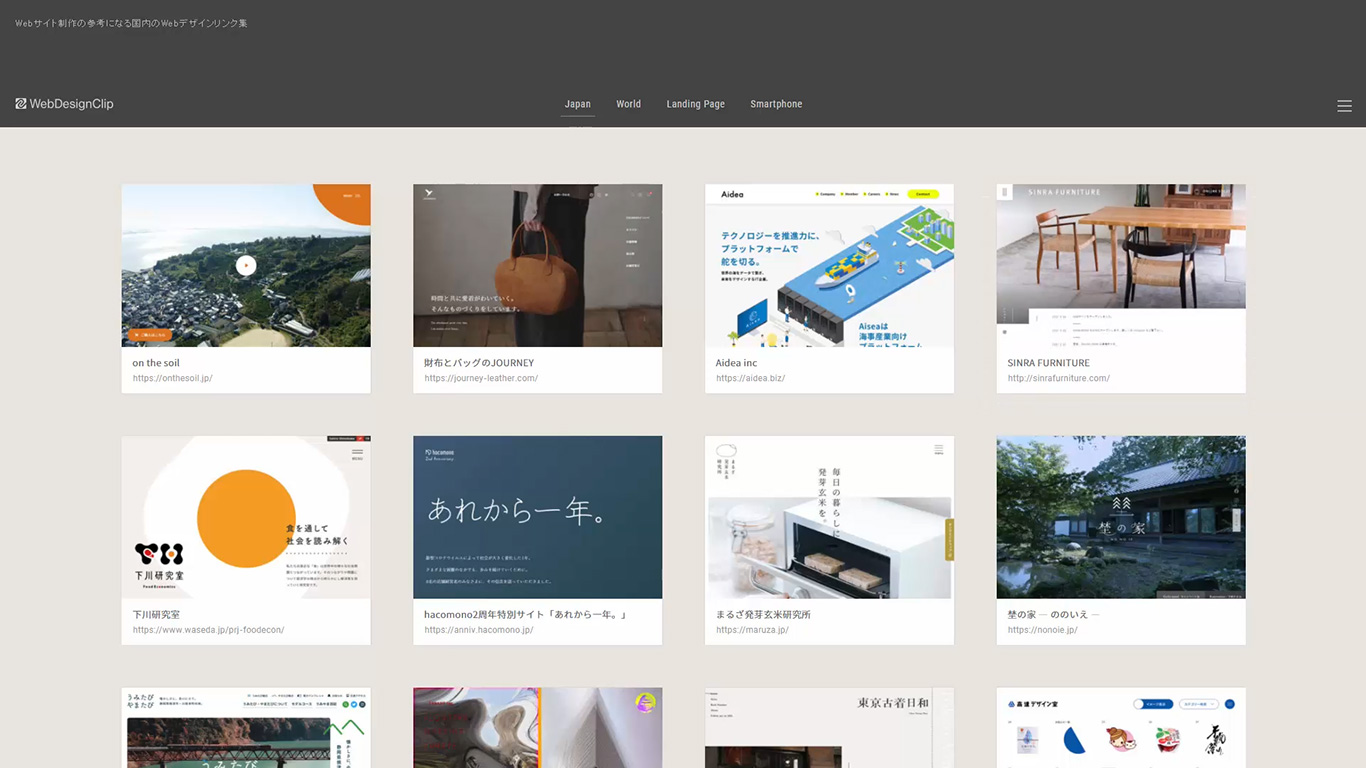The width and height of the screenshot is (1366, 768).
Task: Go to the Smartphone tab
Action: (776, 104)
